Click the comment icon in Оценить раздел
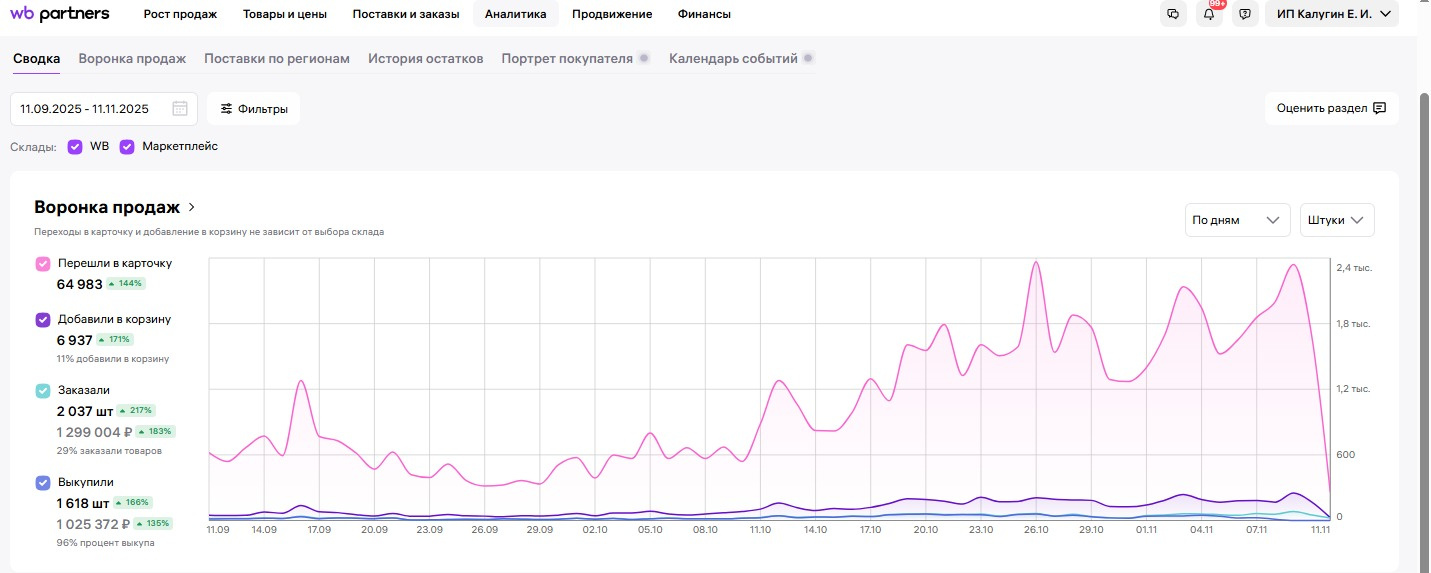Viewport: 1431px width, 573px height. 1380,108
